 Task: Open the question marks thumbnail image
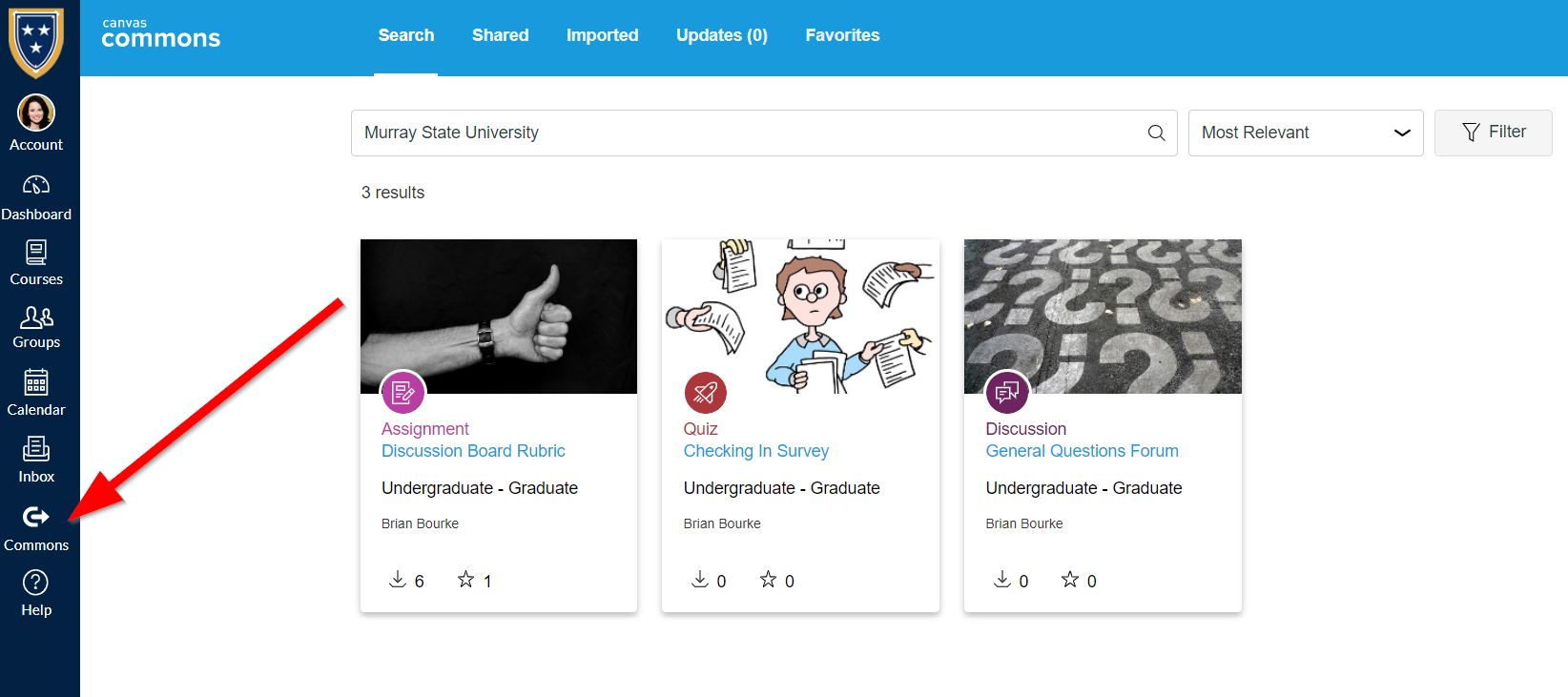click(x=1103, y=317)
